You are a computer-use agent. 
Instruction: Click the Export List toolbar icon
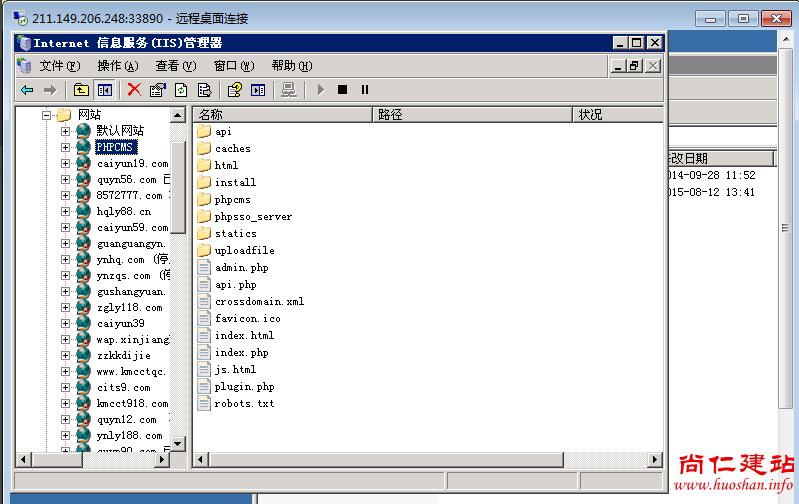(204, 90)
